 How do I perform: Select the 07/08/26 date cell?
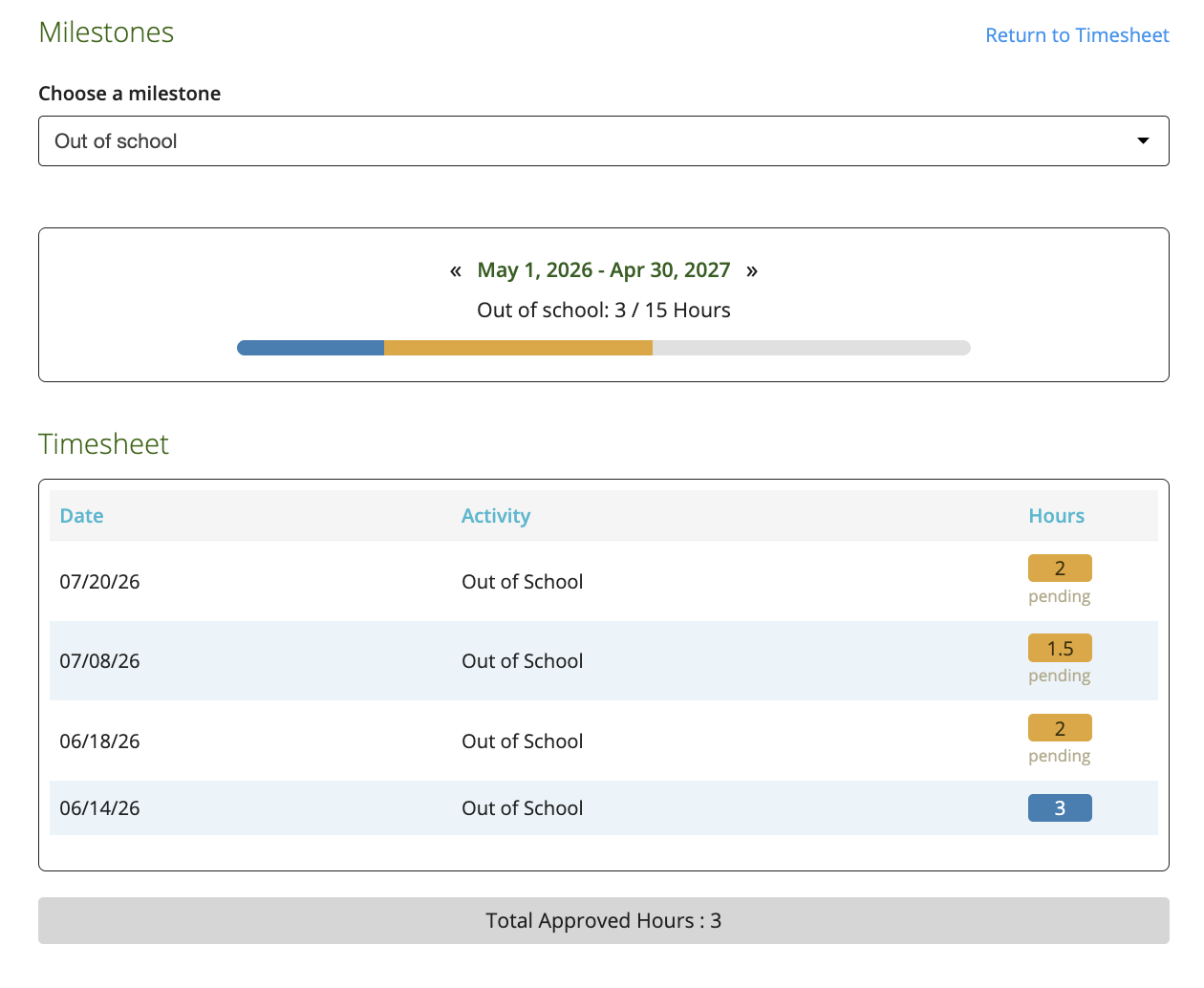pos(99,661)
